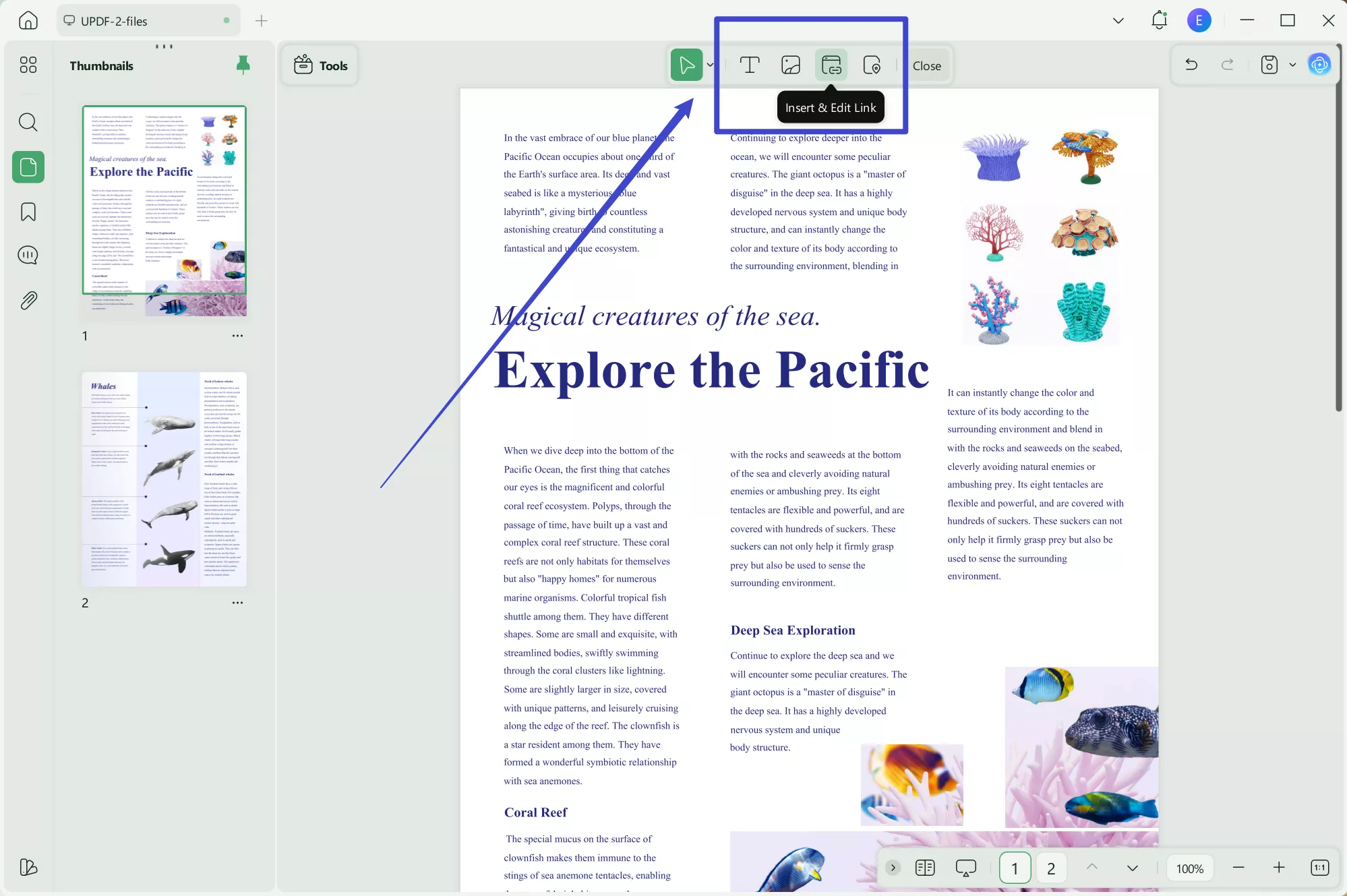Open the UPDF AI assistant icon
Viewport: 1347px width, 896px height.
(x=1319, y=65)
